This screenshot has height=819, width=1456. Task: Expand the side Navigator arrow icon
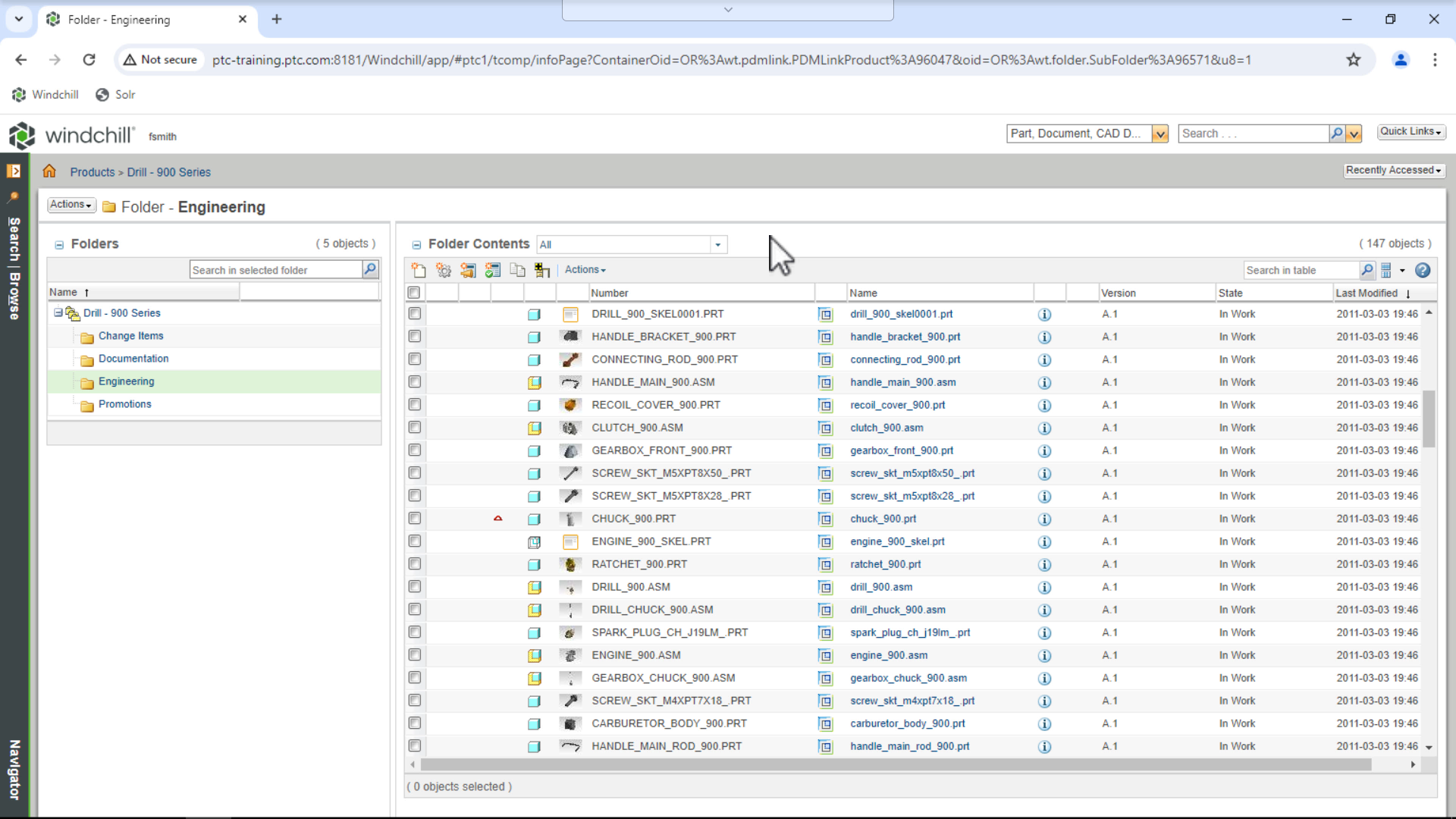point(14,171)
